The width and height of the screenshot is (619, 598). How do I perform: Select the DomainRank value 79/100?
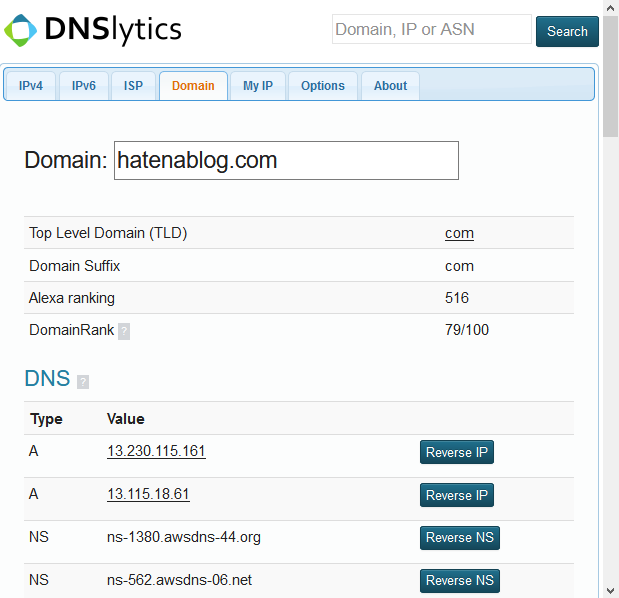point(467,330)
